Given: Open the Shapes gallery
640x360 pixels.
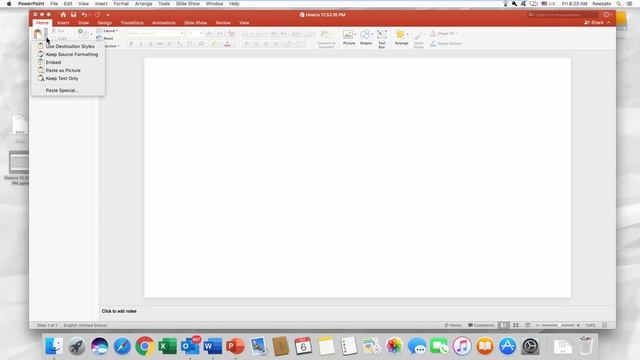Looking at the screenshot, I should click(x=366, y=37).
